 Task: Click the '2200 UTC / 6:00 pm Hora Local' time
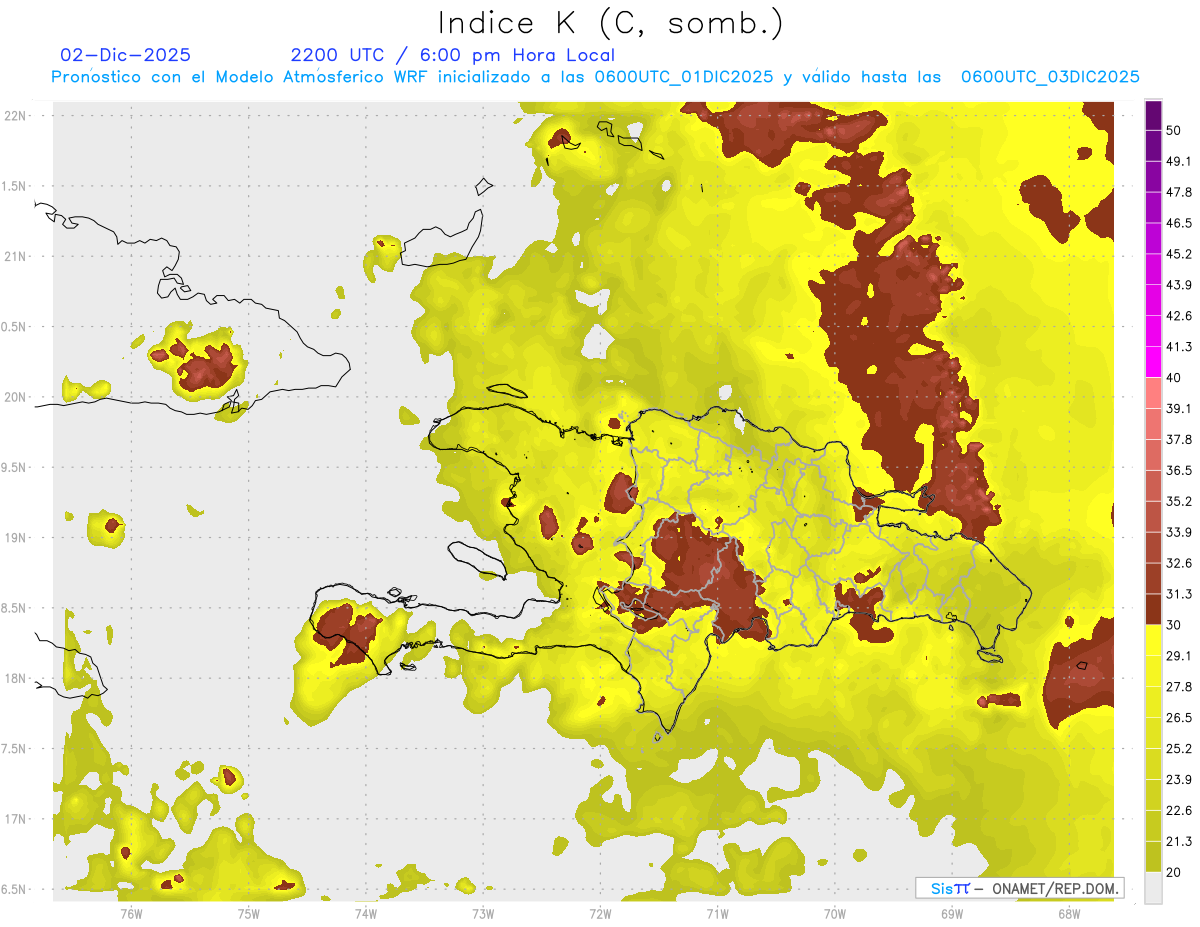pos(452,55)
